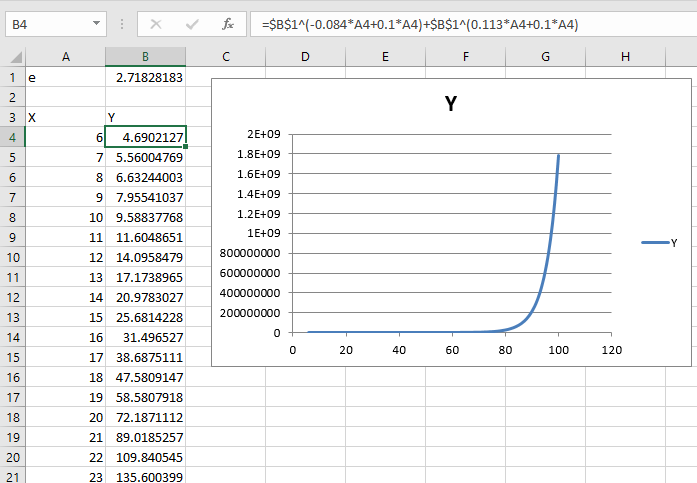Screen dimensions: 697x483
Task: Select cell with value 20.9783027
Action: click(x=145, y=297)
